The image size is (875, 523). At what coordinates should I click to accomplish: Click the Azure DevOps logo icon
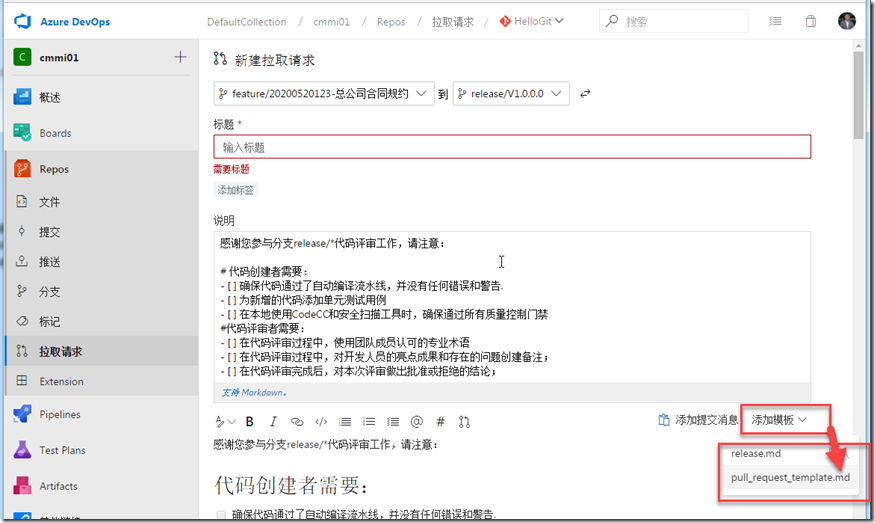tap(23, 21)
